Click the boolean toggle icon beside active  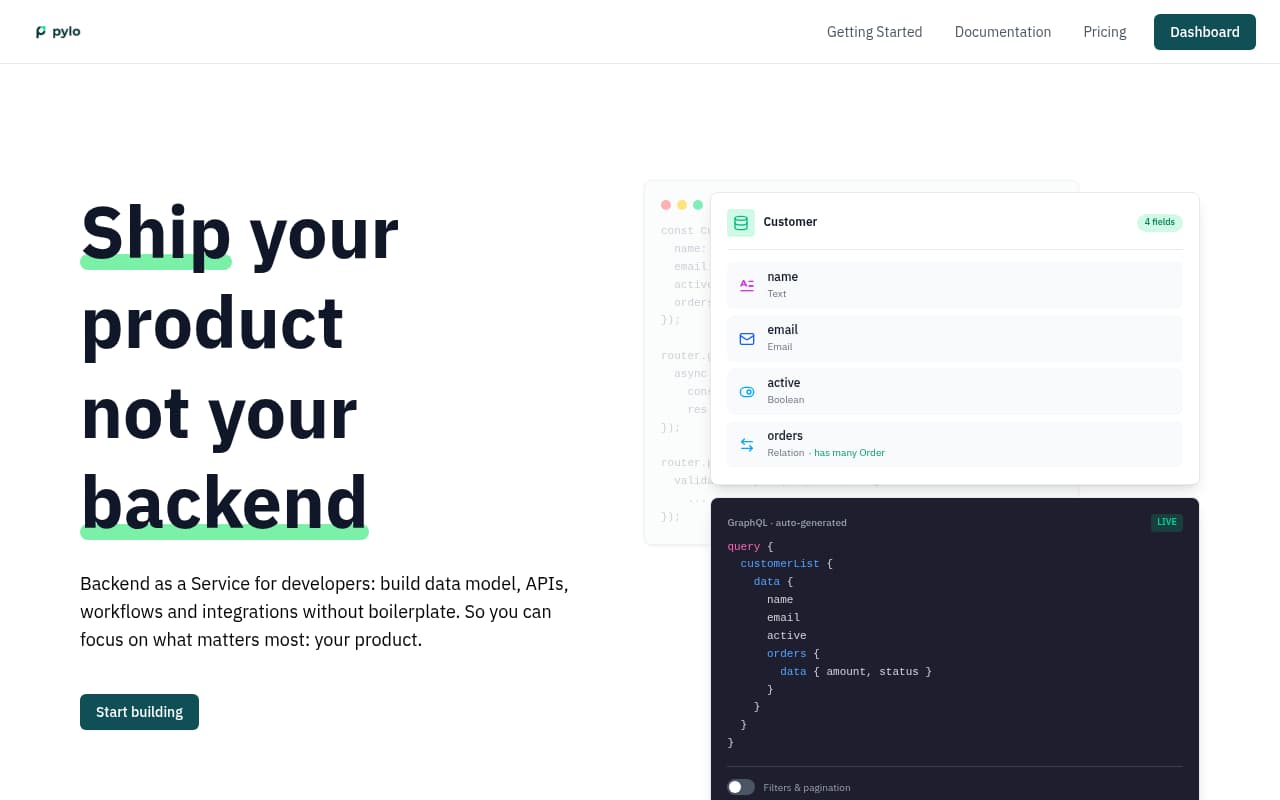[747, 391]
